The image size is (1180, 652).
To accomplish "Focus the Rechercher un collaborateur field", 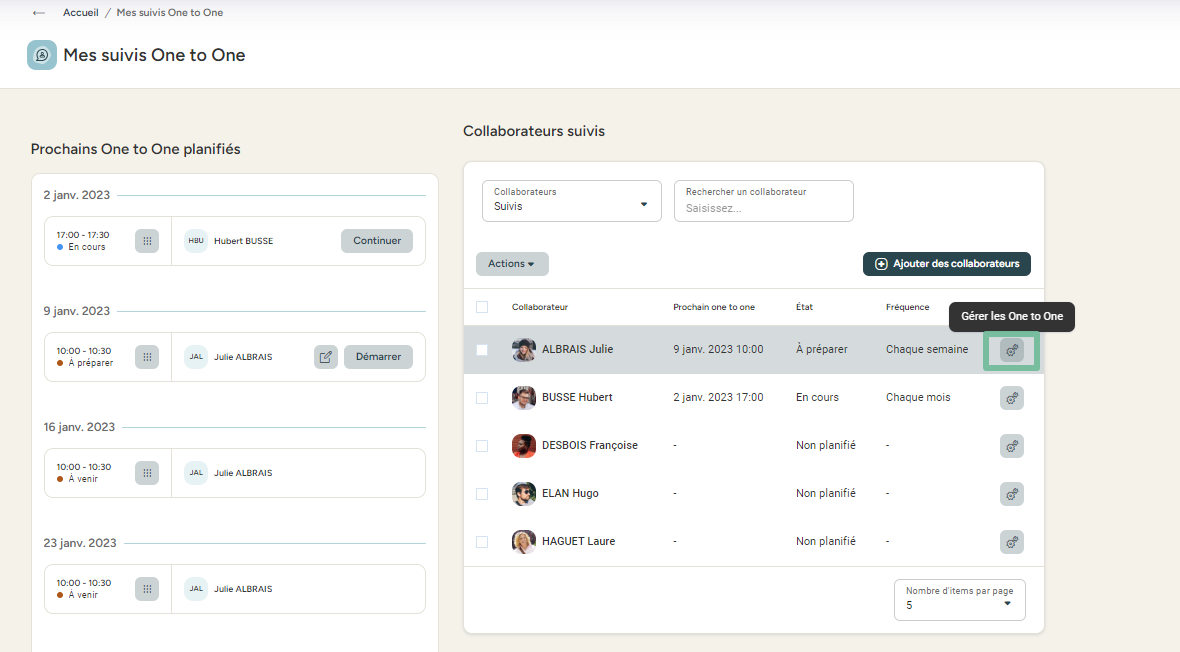I will tap(763, 207).
